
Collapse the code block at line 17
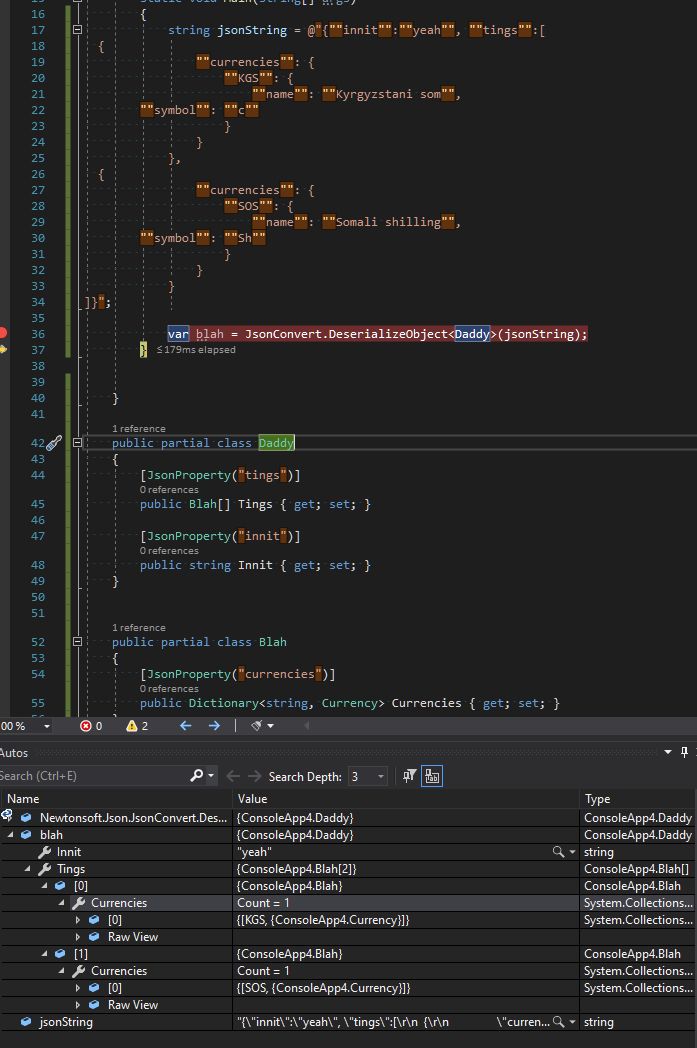(x=78, y=29)
